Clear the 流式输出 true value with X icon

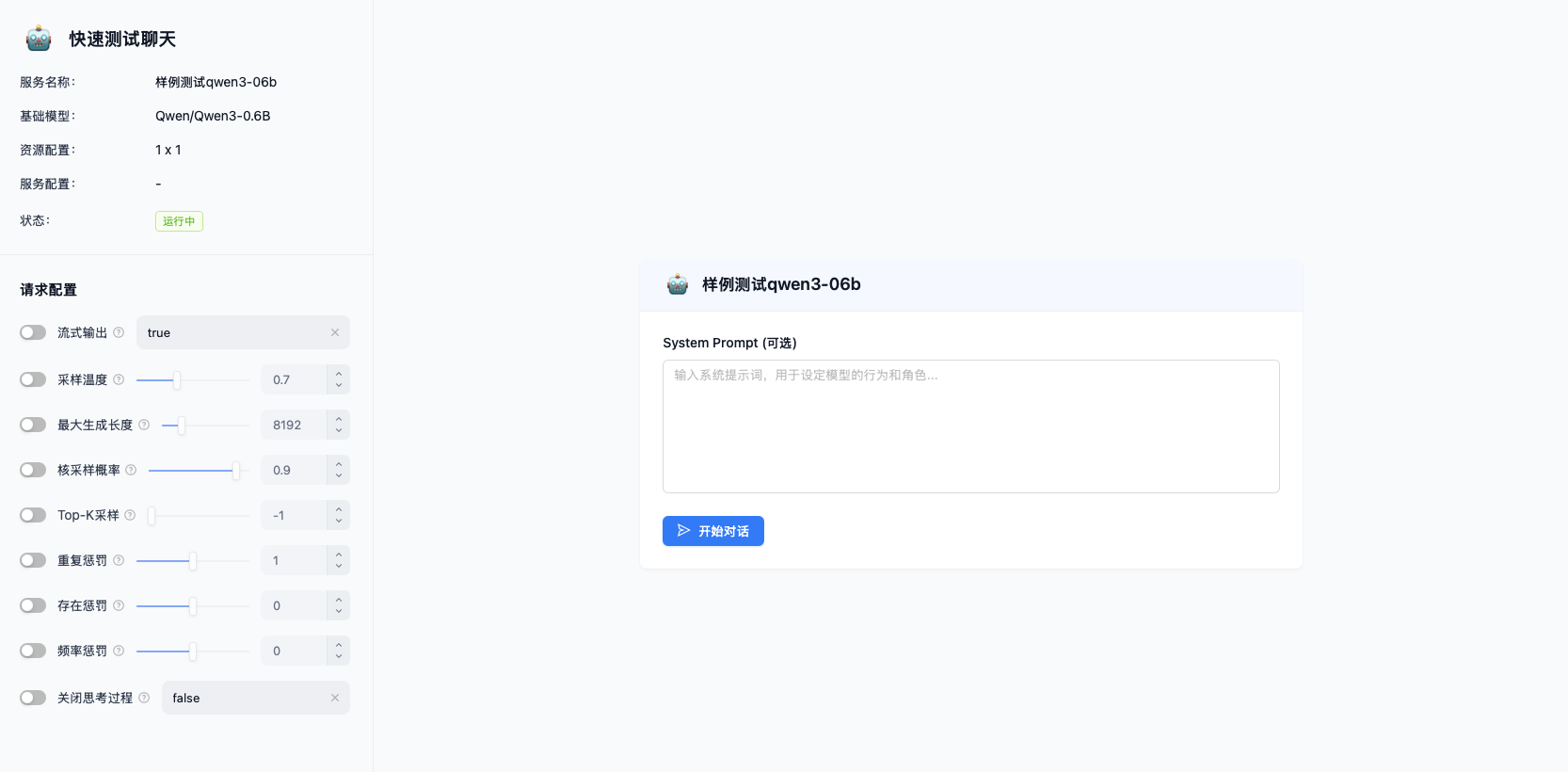click(335, 332)
